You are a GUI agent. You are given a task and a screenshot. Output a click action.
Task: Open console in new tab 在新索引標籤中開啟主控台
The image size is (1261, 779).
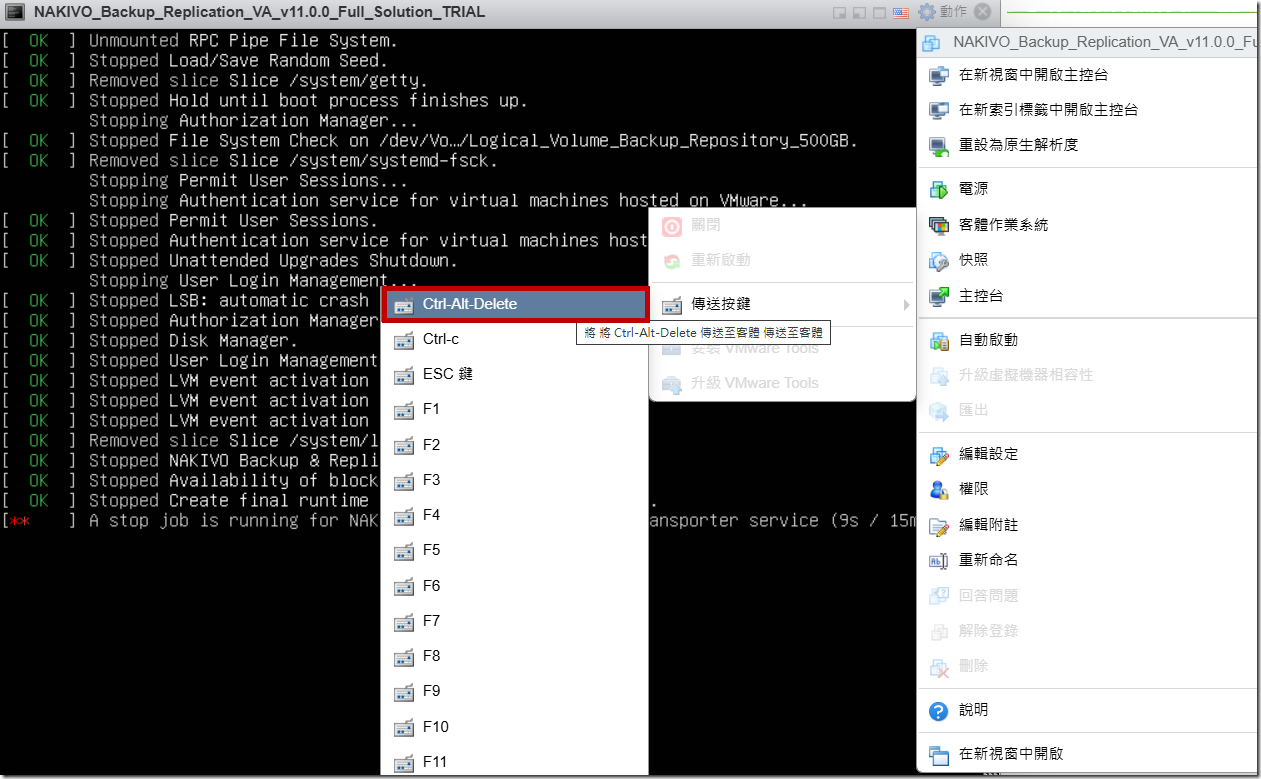1086,110
